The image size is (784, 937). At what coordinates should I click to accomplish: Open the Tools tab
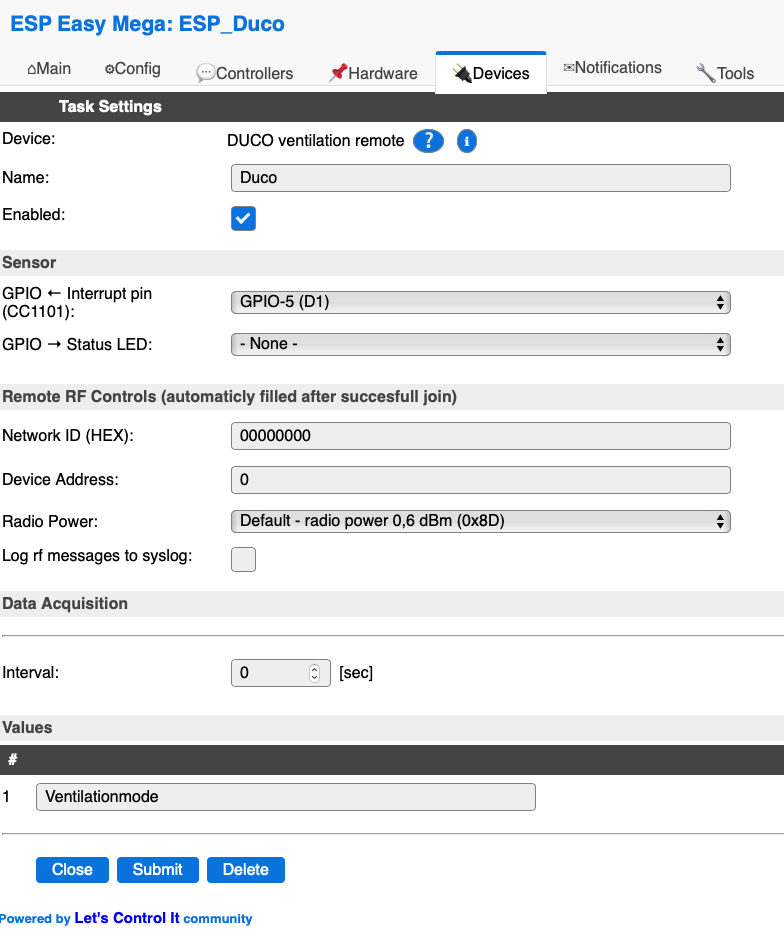click(725, 73)
